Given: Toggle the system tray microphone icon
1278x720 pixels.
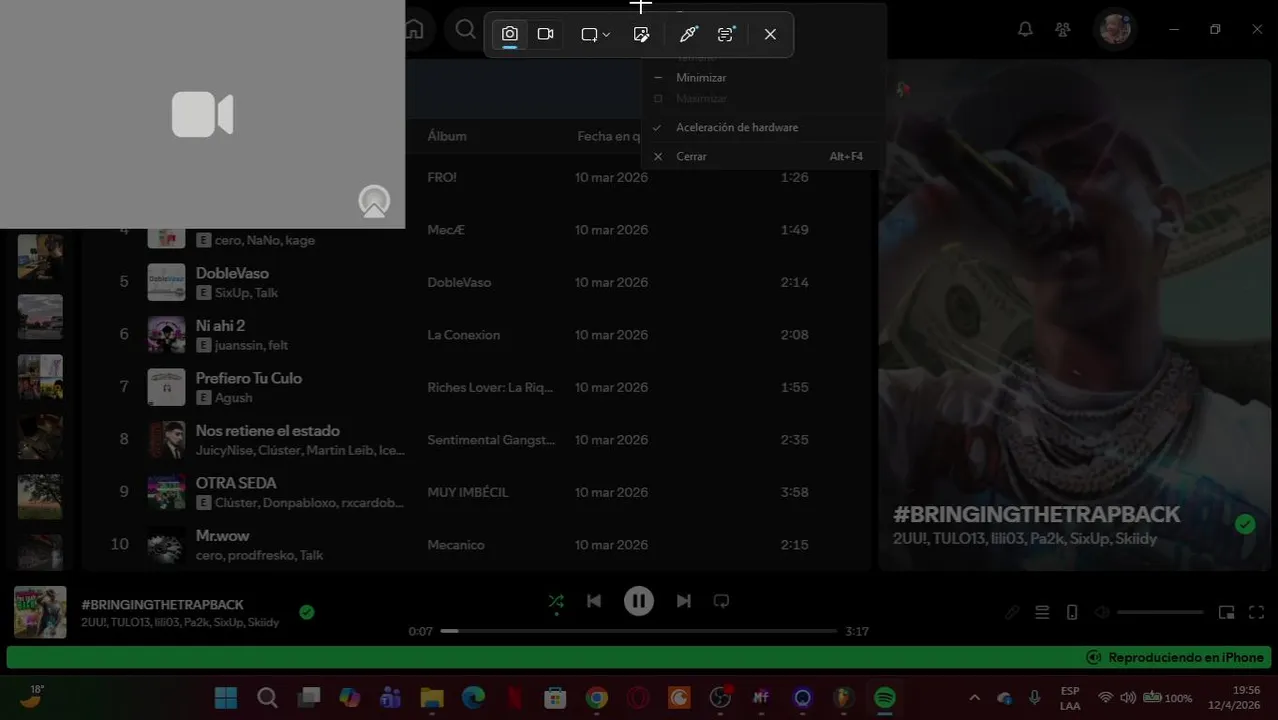Looking at the screenshot, I should pyautogui.click(x=1035, y=697).
